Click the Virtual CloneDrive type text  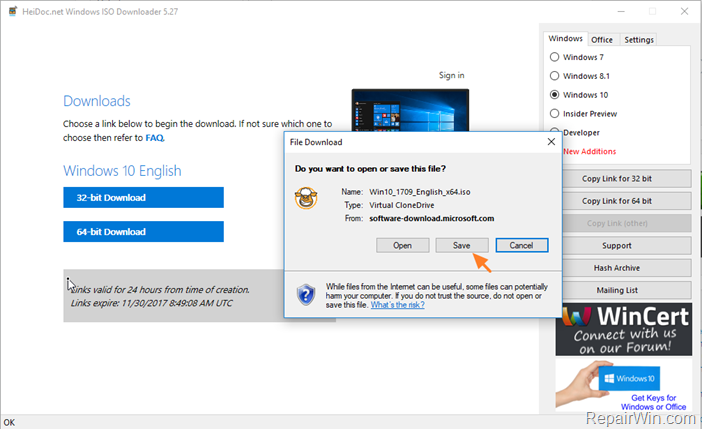[402, 205]
